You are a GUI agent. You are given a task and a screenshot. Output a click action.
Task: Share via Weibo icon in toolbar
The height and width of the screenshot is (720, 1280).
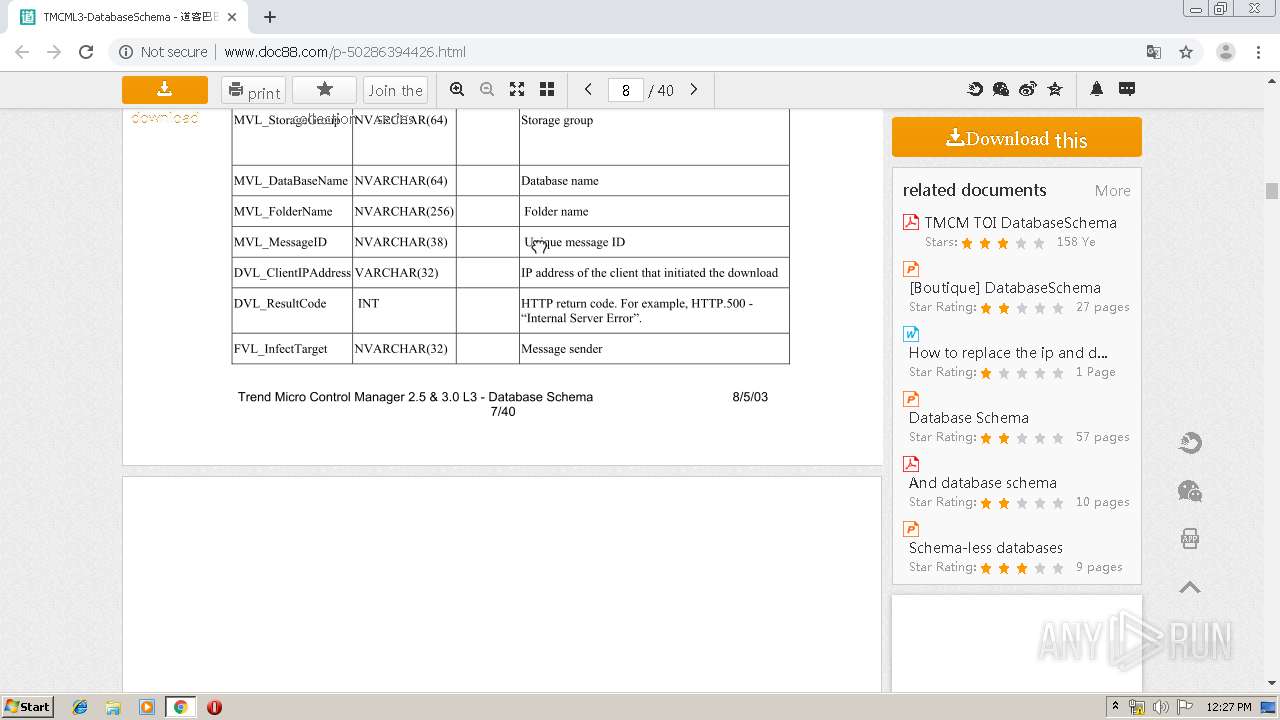pos(1028,89)
